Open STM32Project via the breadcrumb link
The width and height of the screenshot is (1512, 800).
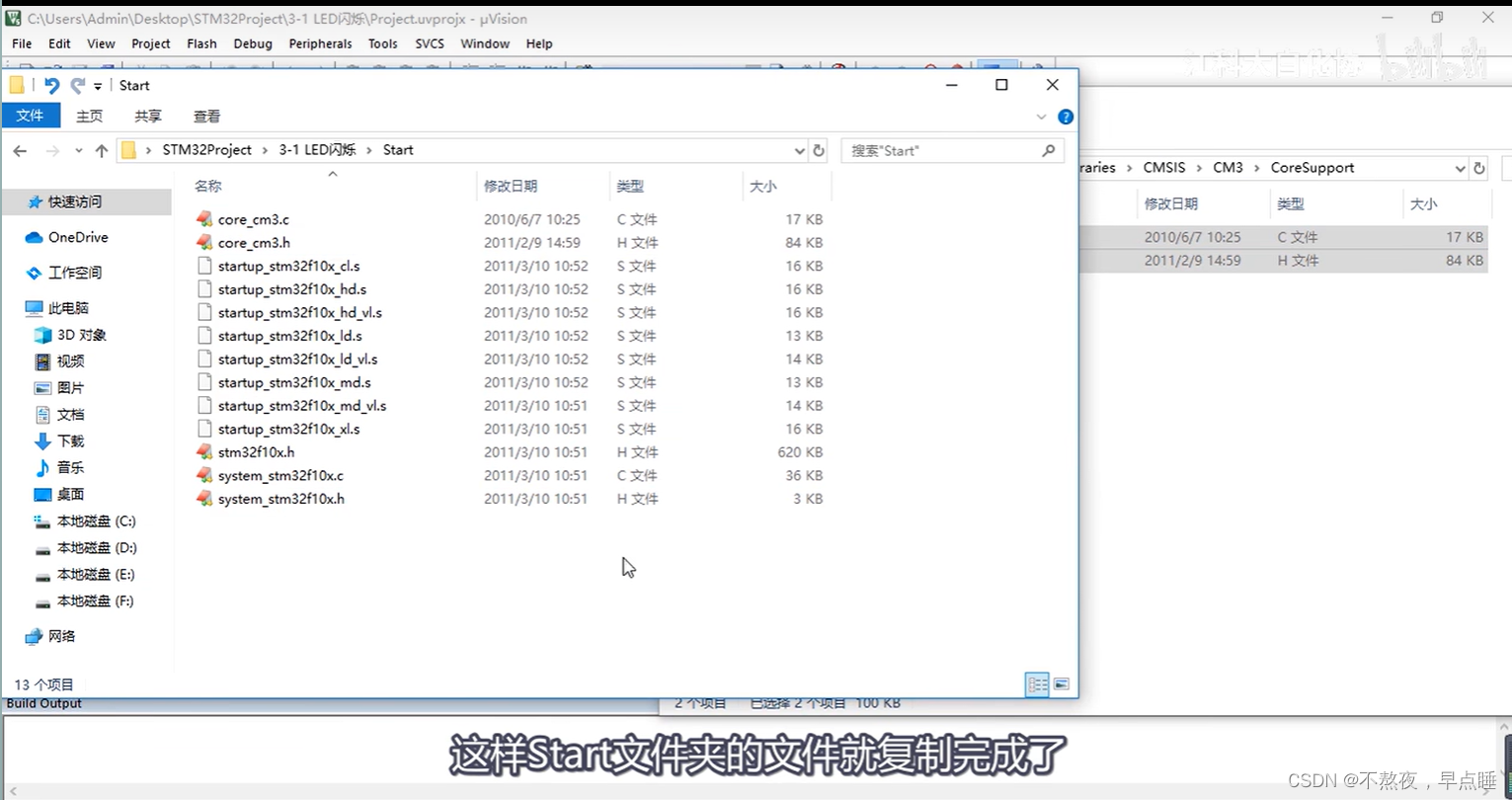[x=206, y=149]
